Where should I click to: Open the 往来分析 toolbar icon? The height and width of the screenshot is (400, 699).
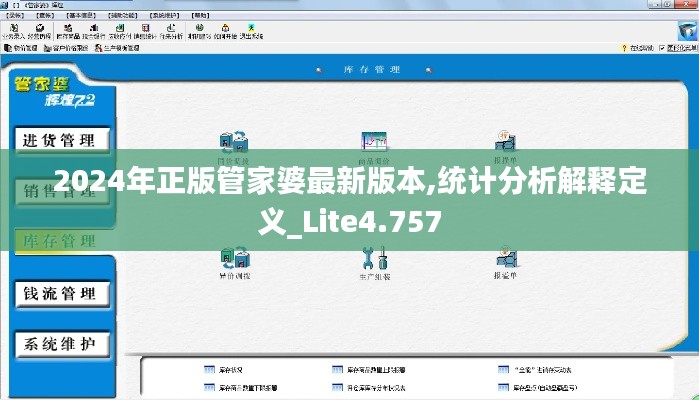[171, 32]
